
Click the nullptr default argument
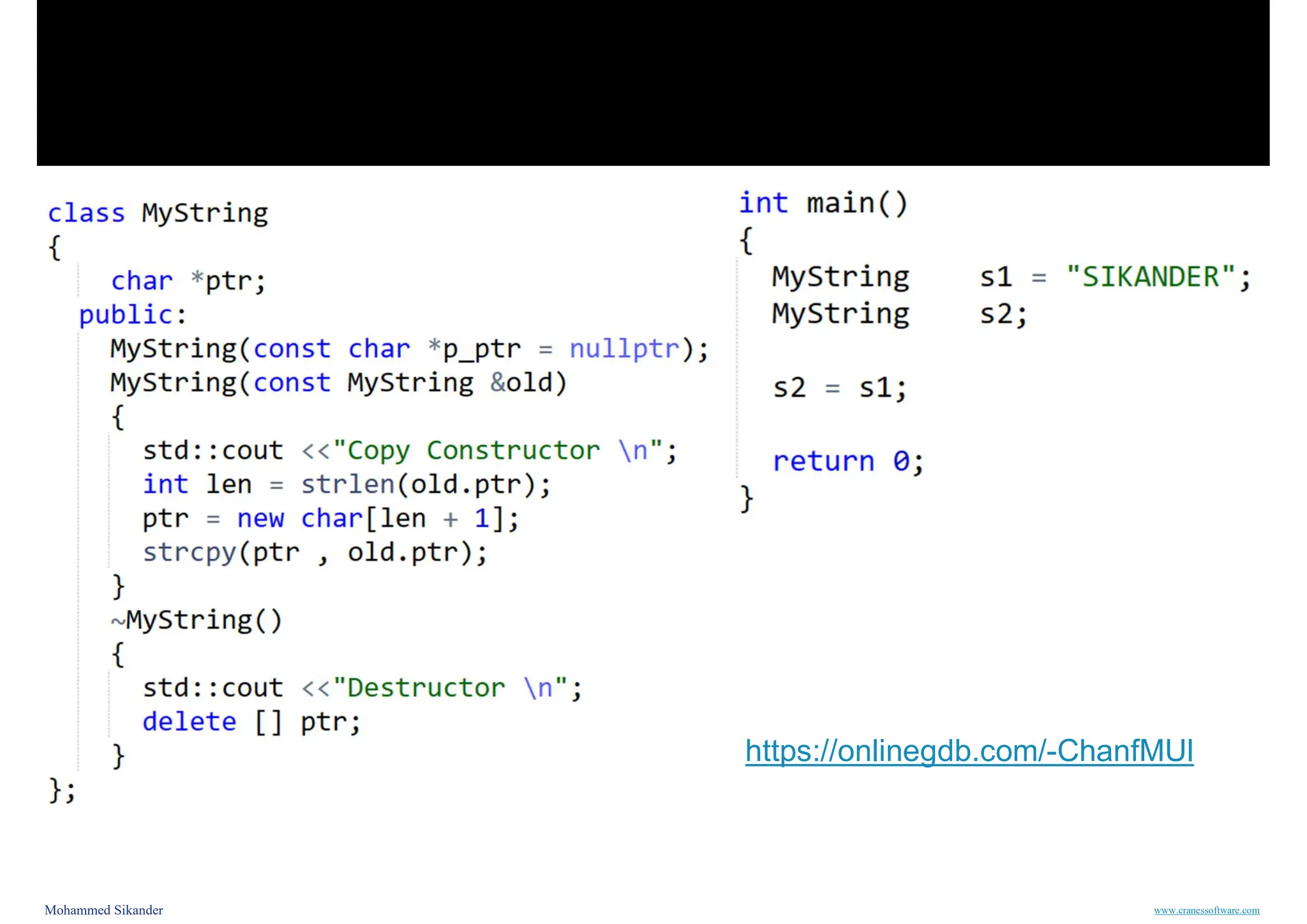click(624, 349)
